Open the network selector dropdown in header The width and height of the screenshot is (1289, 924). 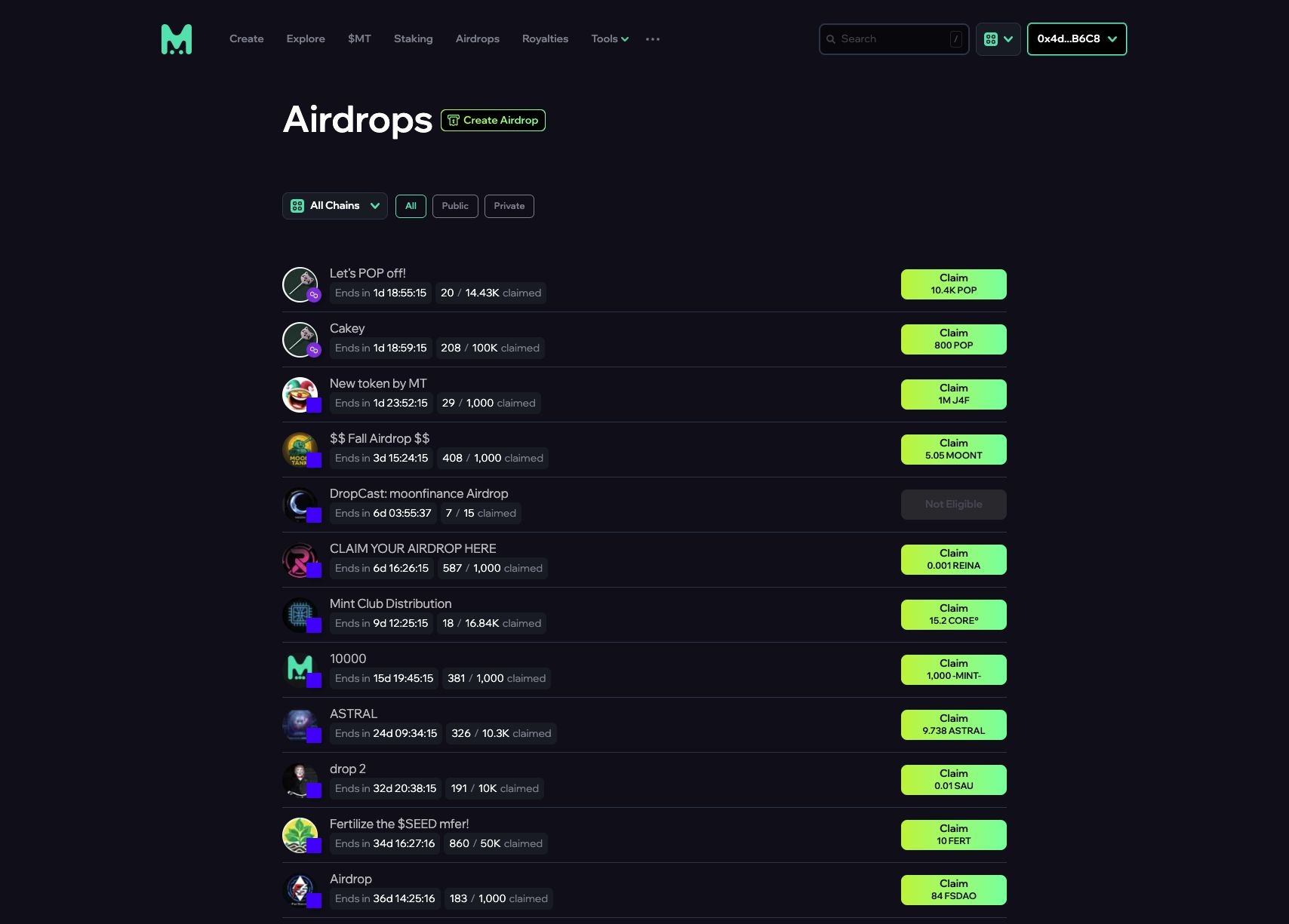[x=998, y=39]
